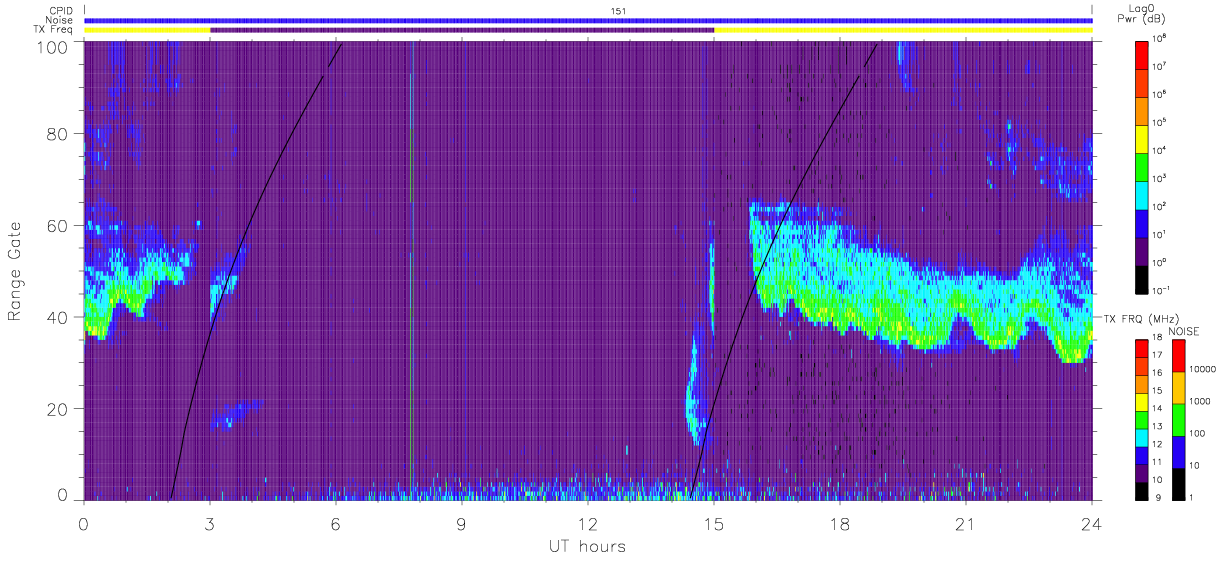Click the x-axis tick label '6'
This screenshot has width=1228, height=567.
tap(336, 523)
